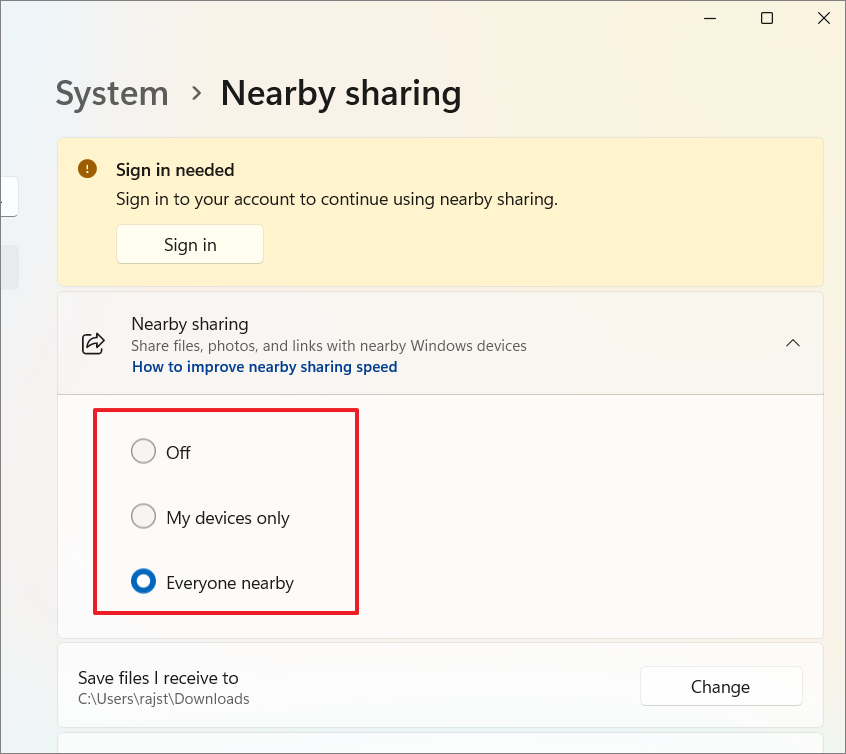The height and width of the screenshot is (754, 846).
Task: Click the breadcrumb chevron separator
Action: pos(196,93)
